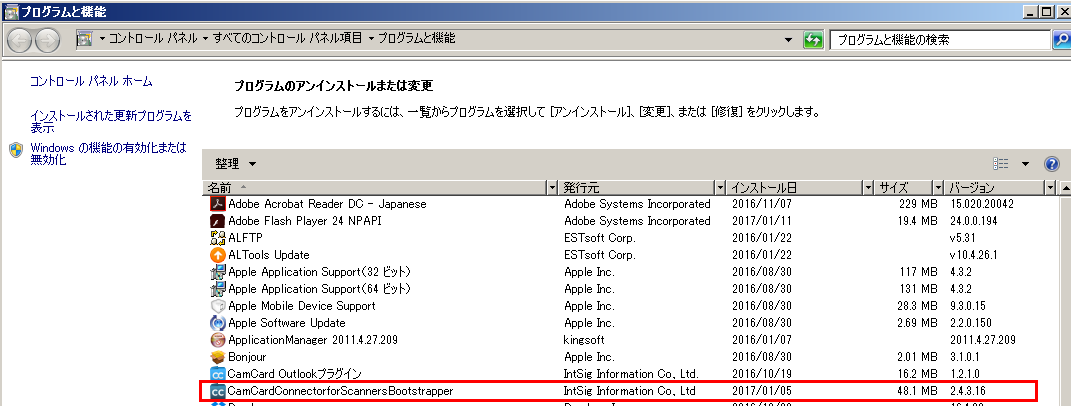1071x406 pixels.
Task: Click the 2017/01/11 install date cell
Action: [762, 221]
